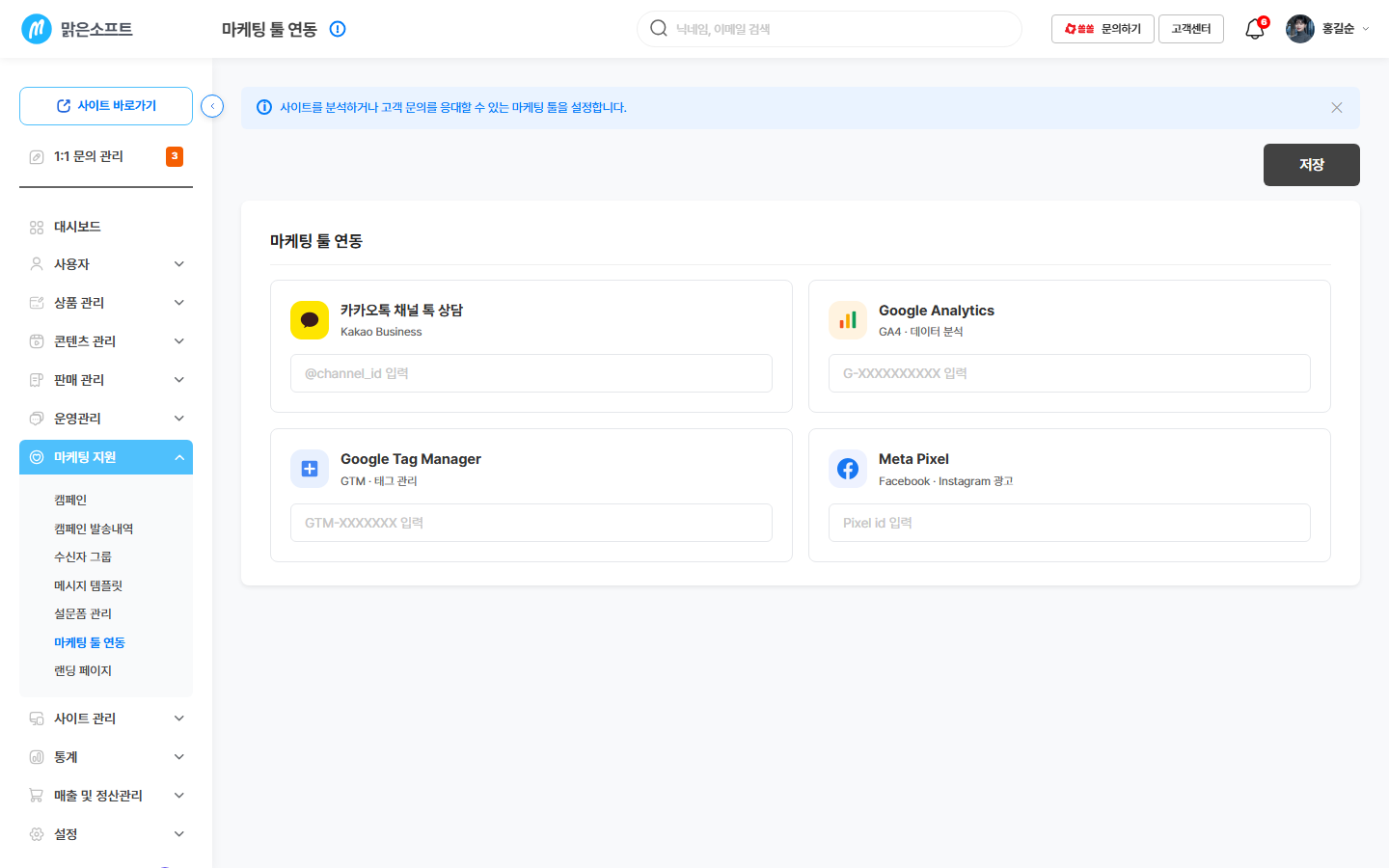Click the Google Tag Manager heading text
Image resolution: width=1389 pixels, height=868 pixels.
pos(411,459)
